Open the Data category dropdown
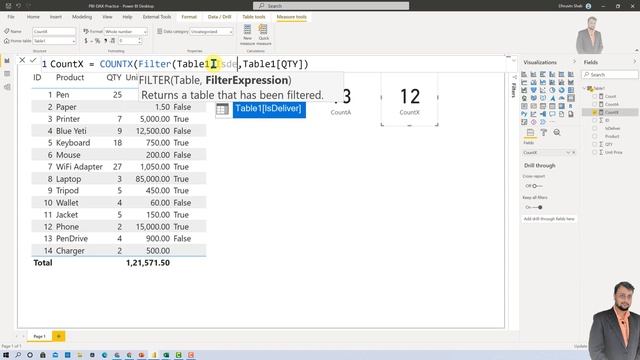Viewport: 640px width, 360px height. point(230,31)
